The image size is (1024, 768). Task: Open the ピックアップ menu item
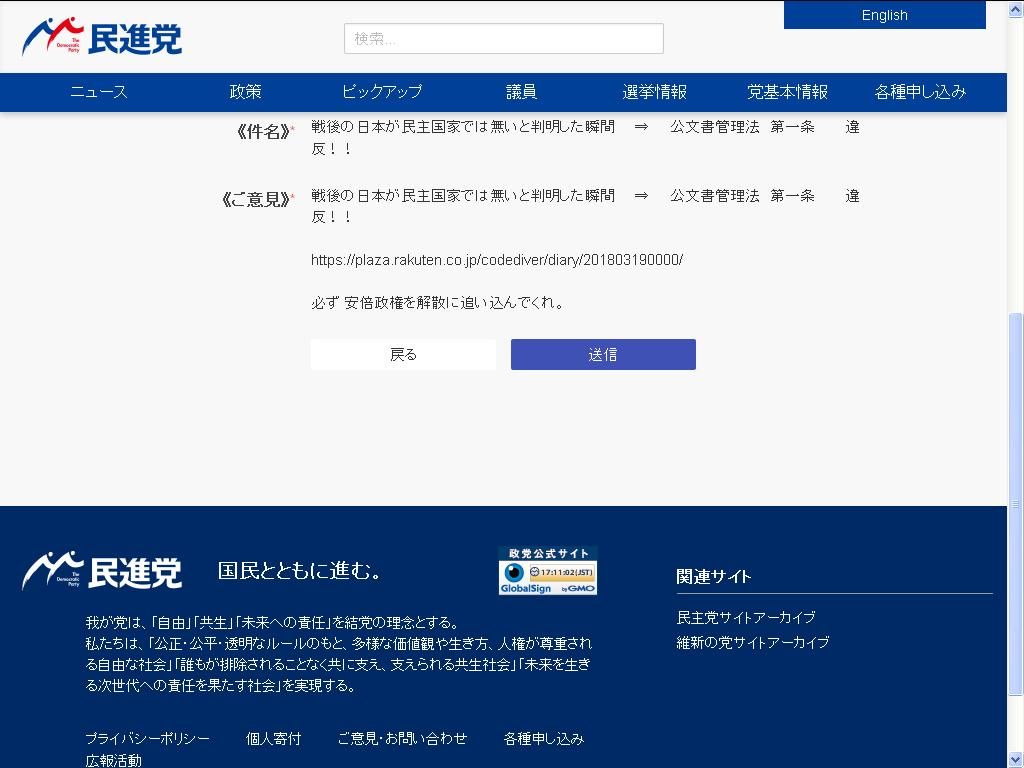tap(382, 92)
